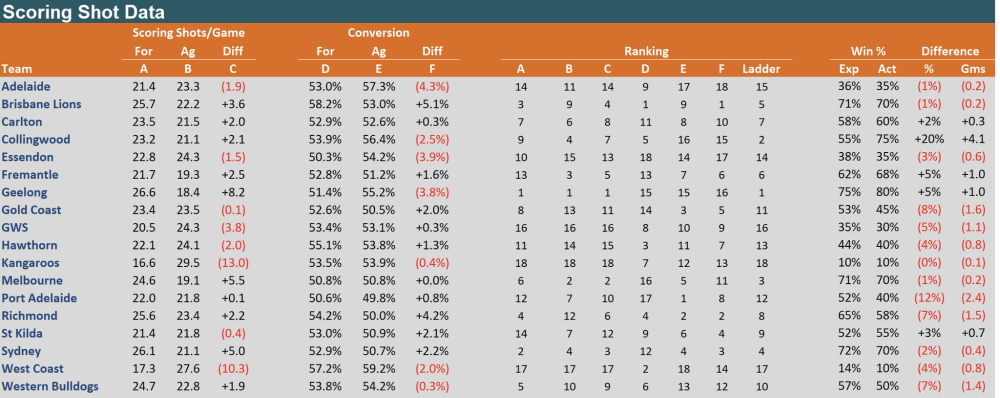Click the Team column header

coord(17,69)
